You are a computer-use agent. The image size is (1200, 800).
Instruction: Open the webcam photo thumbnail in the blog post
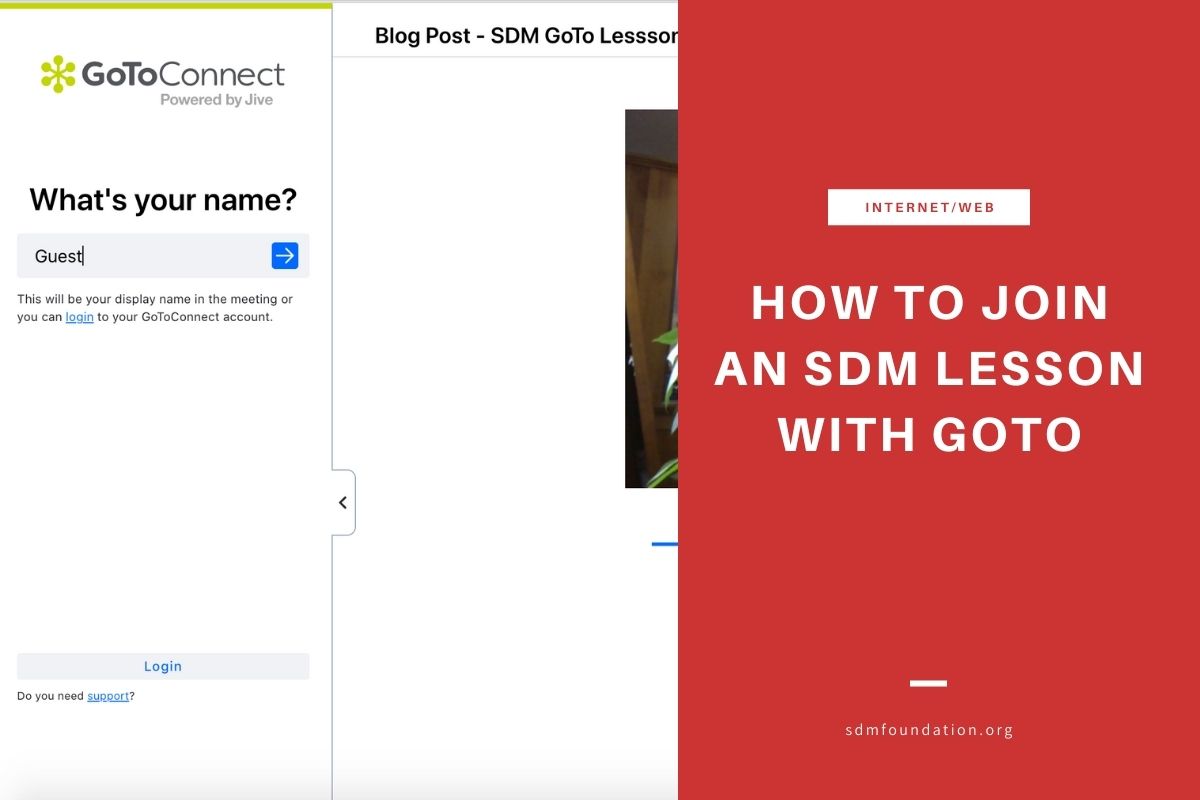click(653, 298)
